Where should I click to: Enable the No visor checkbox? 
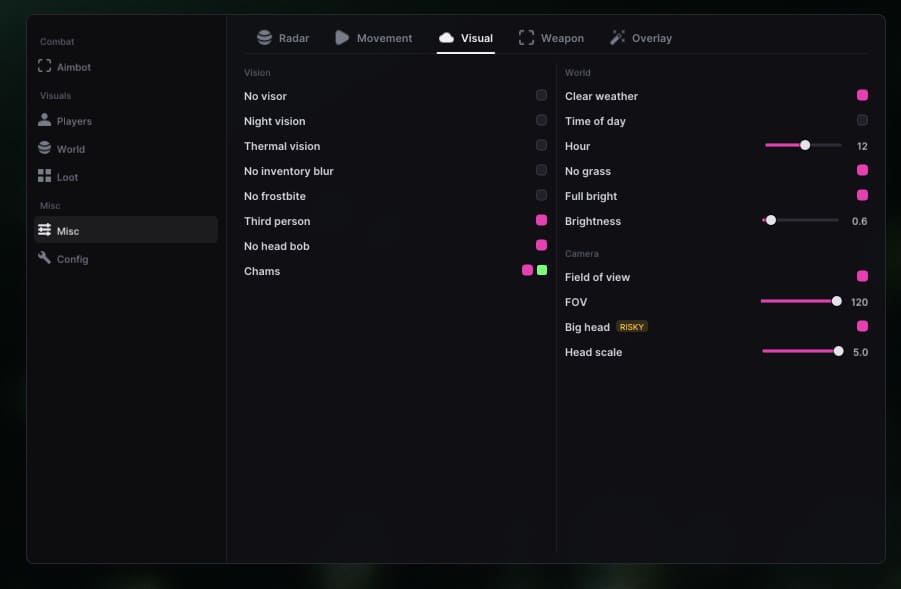click(x=541, y=95)
